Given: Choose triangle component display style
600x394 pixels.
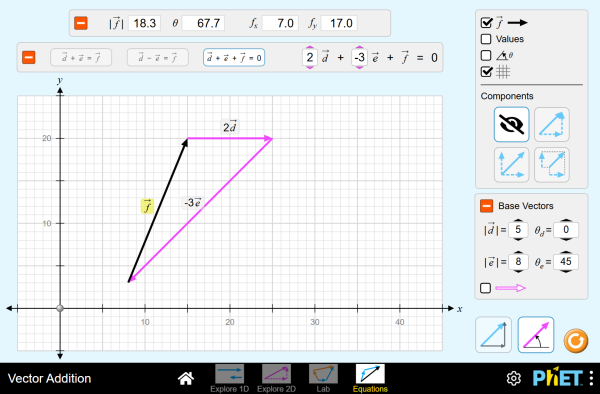Looking at the screenshot, I should pyautogui.click(x=551, y=124).
